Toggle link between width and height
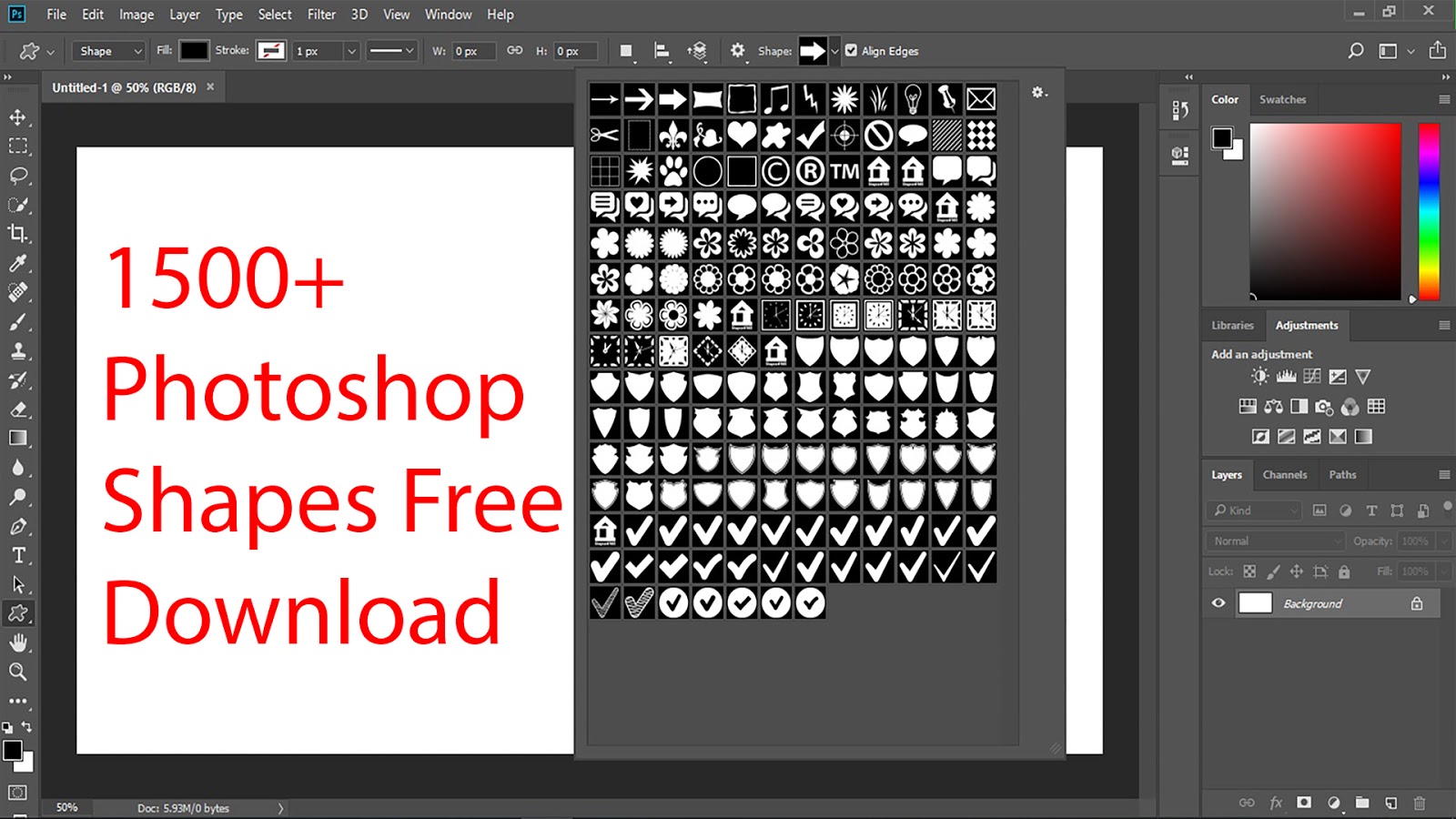The image size is (1456, 819). click(x=515, y=51)
